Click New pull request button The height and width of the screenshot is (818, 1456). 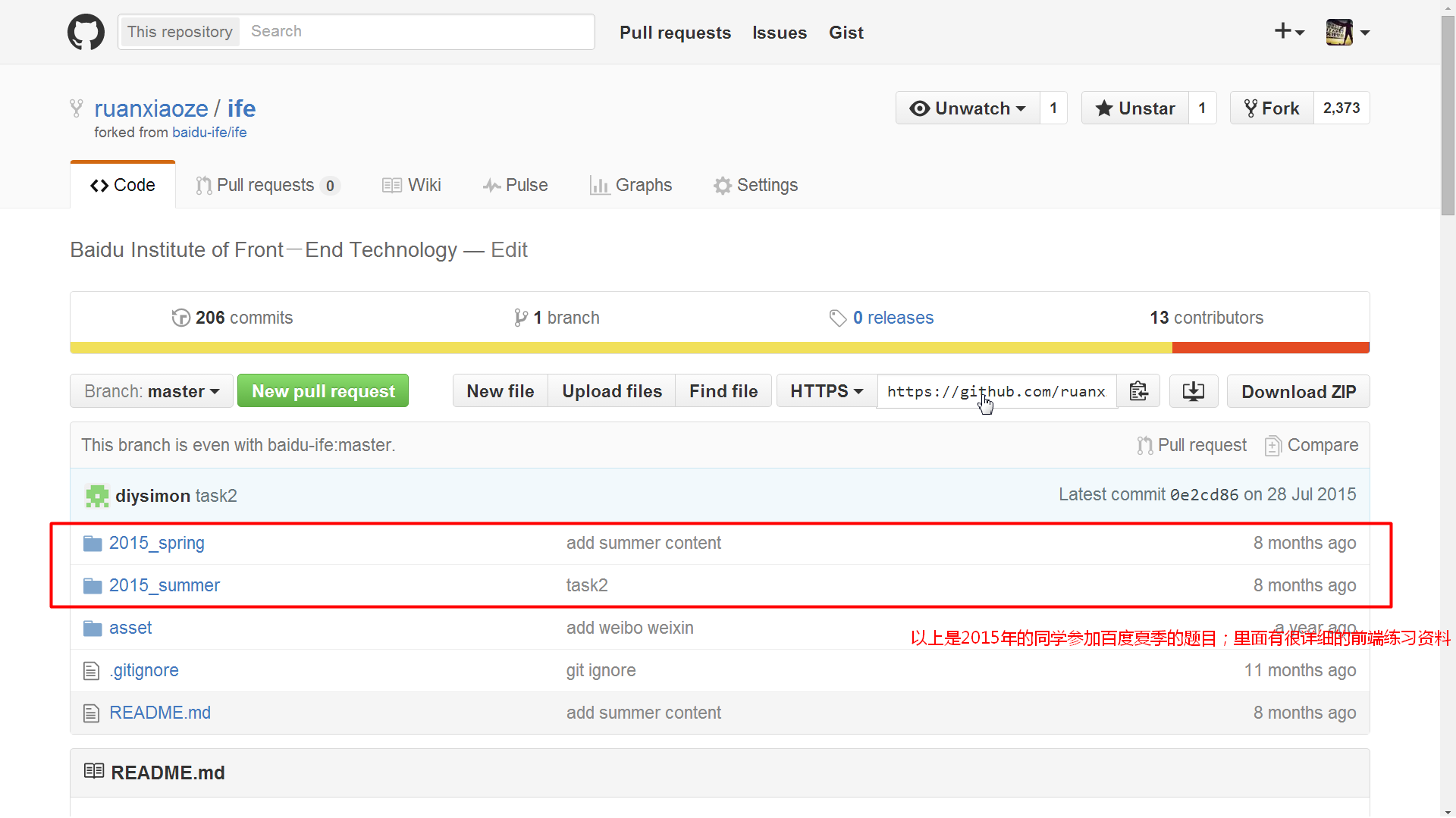pos(323,391)
